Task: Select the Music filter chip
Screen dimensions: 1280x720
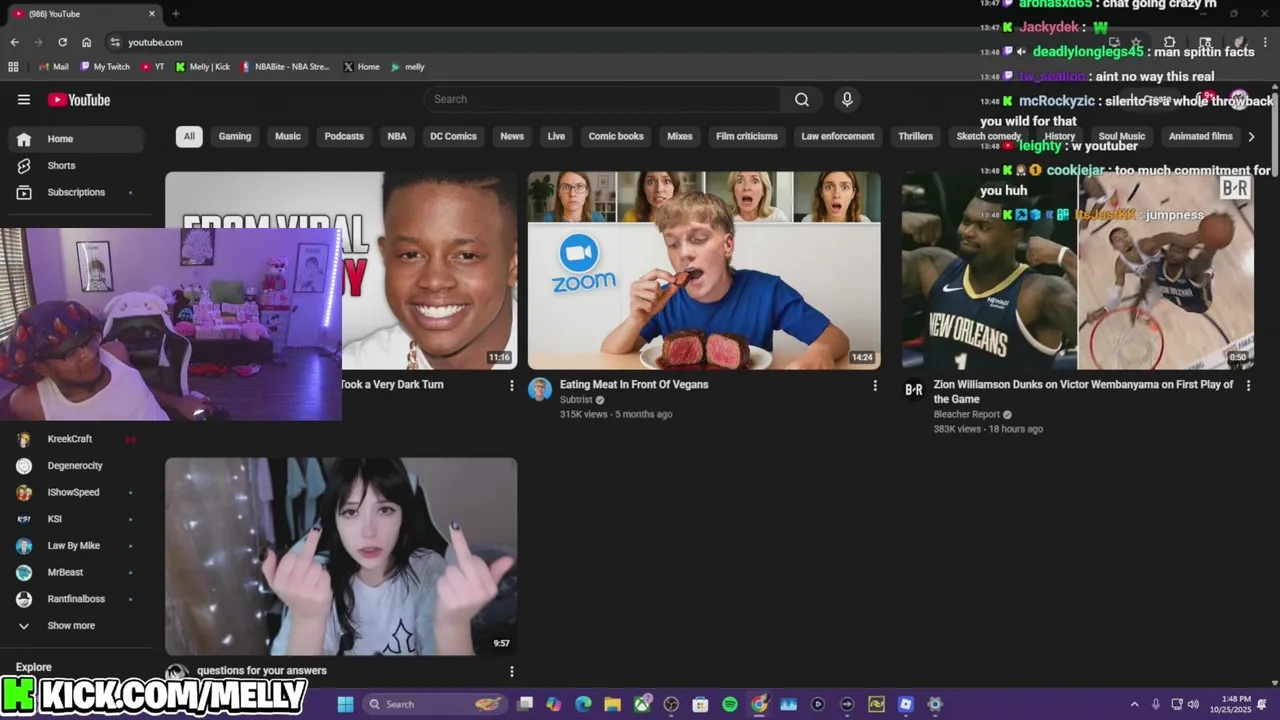Action: (x=288, y=136)
